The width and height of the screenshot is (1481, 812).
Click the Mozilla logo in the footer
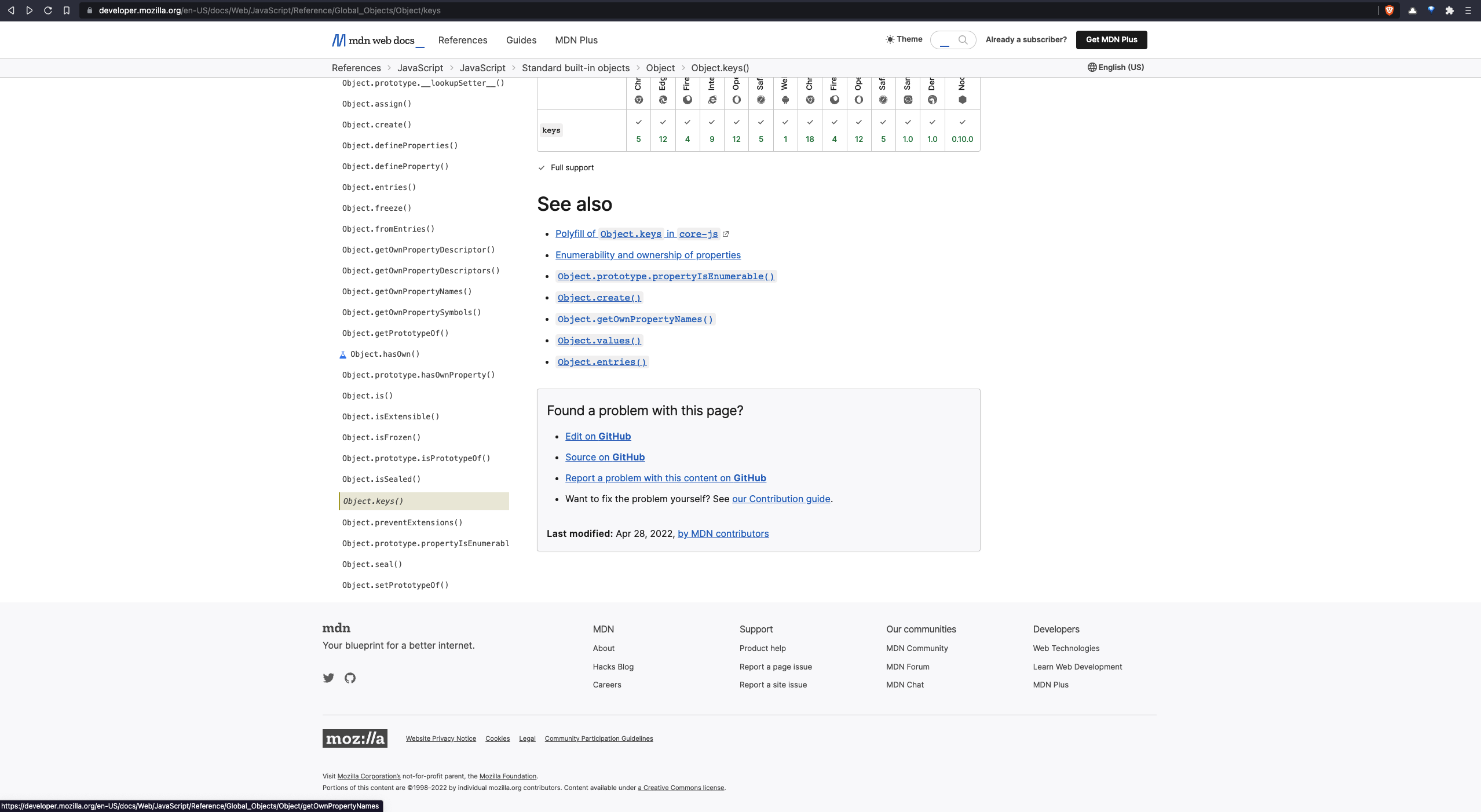pos(354,738)
